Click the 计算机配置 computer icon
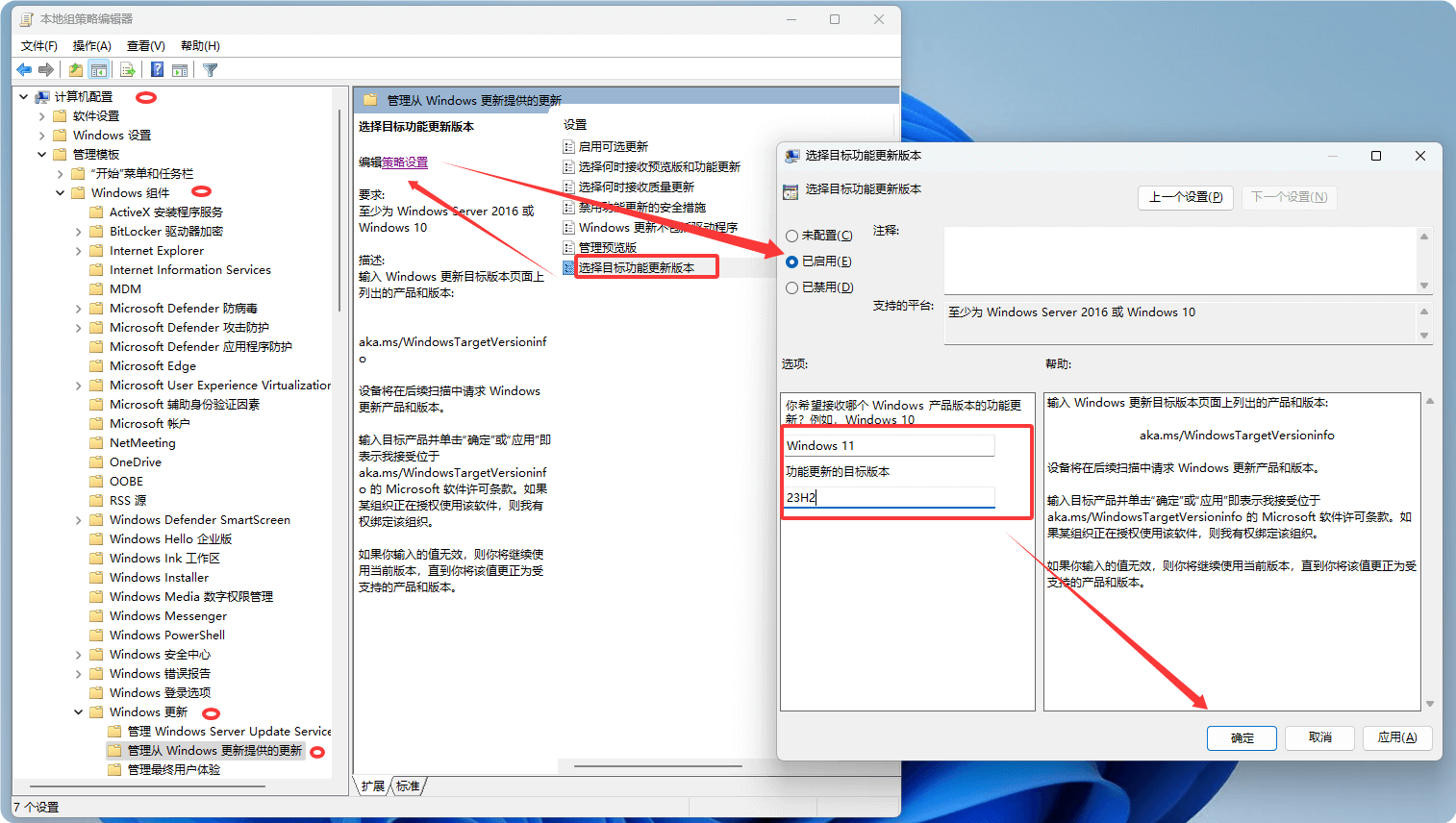 click(42, 97)
